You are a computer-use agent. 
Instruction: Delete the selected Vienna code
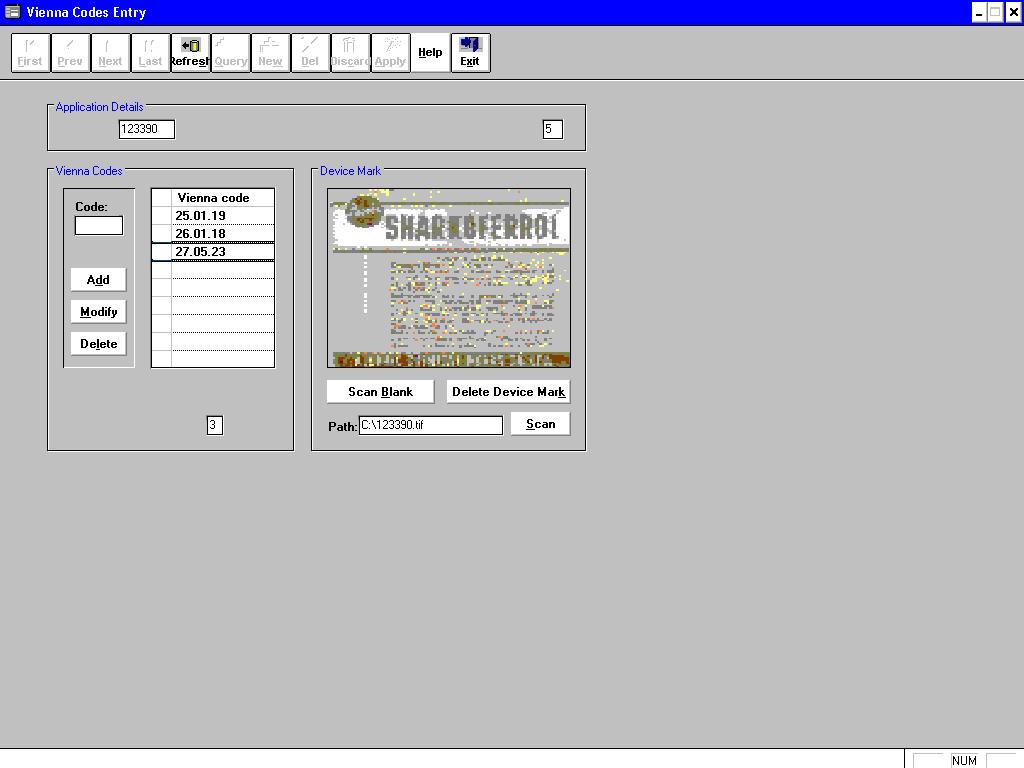coord(98,343)
